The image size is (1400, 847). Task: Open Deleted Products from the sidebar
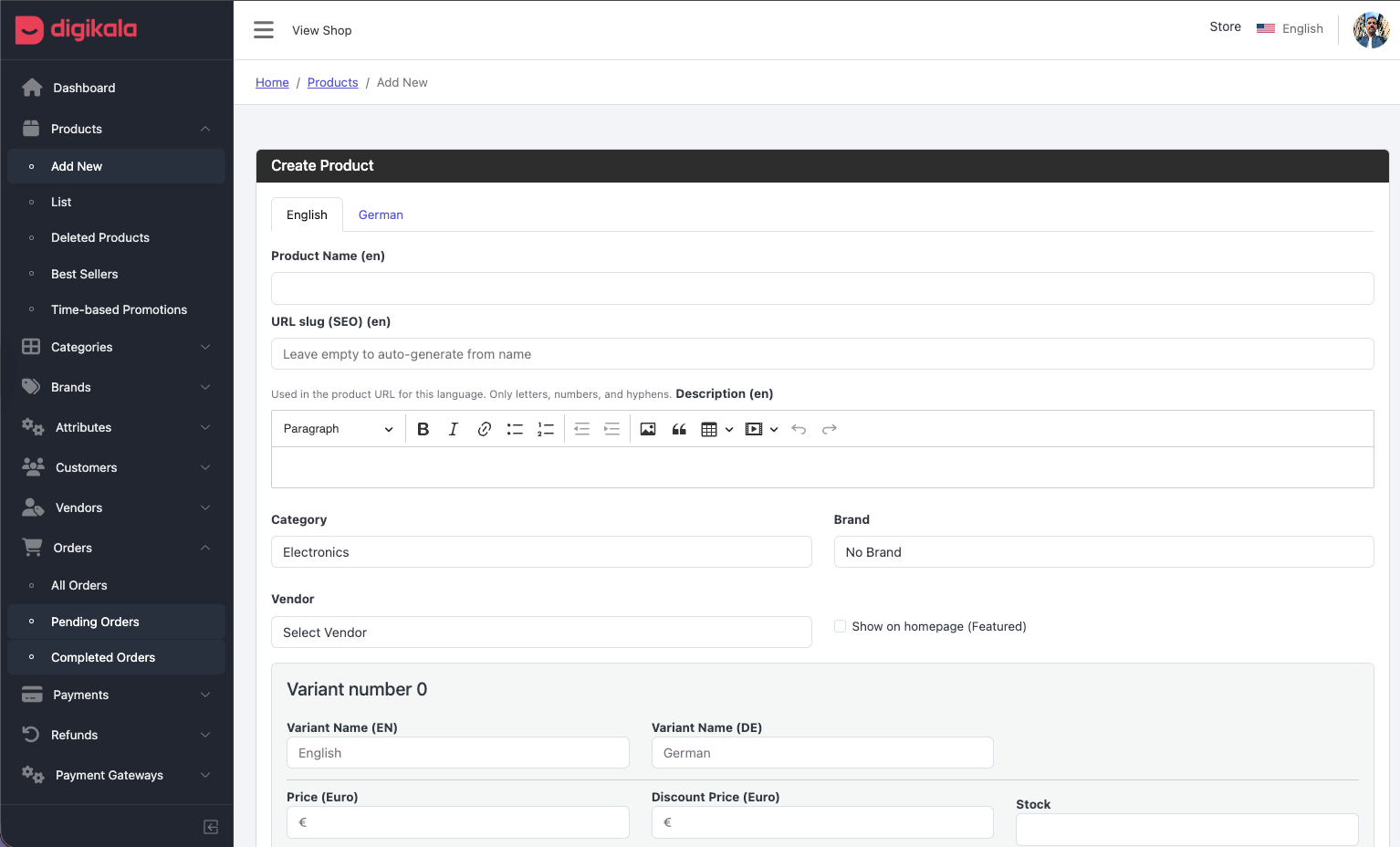pyautogui.click(x=100, y=237)
